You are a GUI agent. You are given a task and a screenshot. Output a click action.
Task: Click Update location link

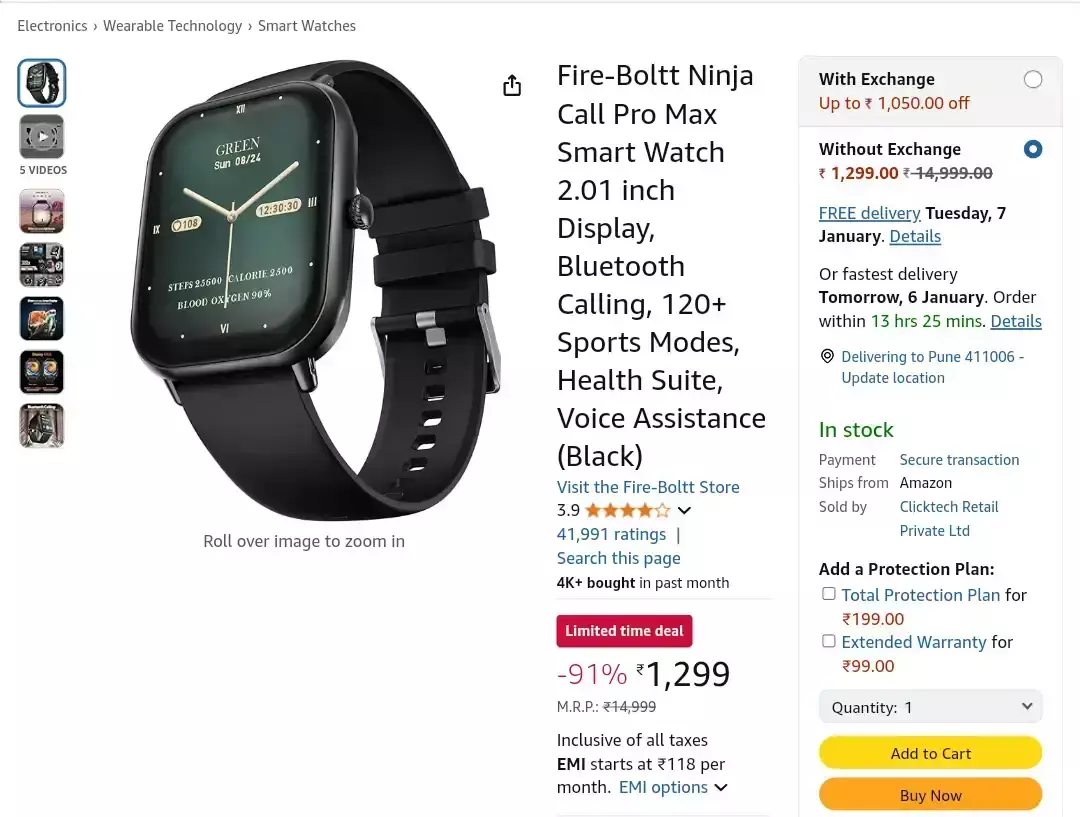(893, 378)
